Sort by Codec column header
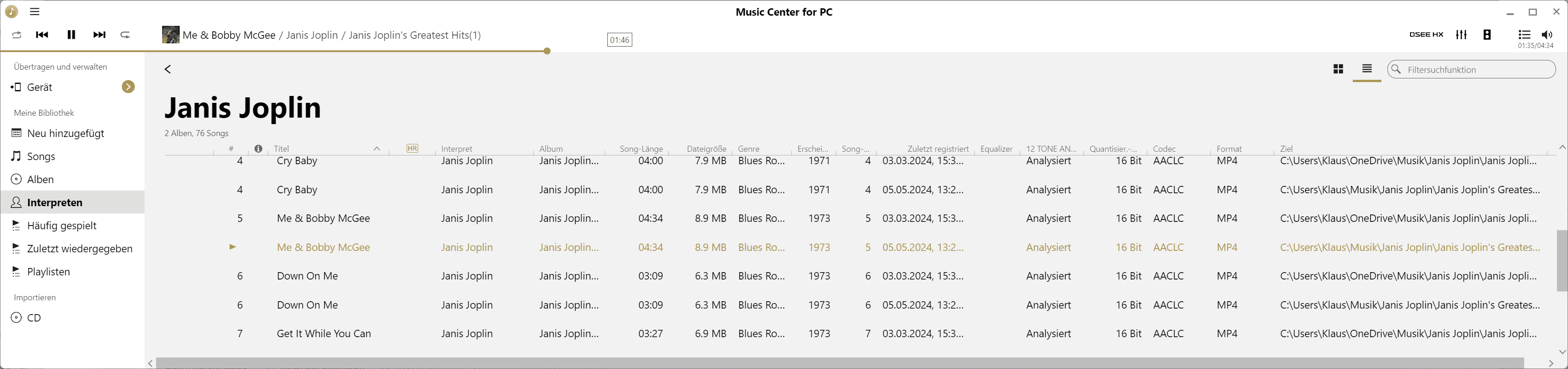Image resolution: width=1568 pixels, height=369 pixels. [x=1164, y=149]
